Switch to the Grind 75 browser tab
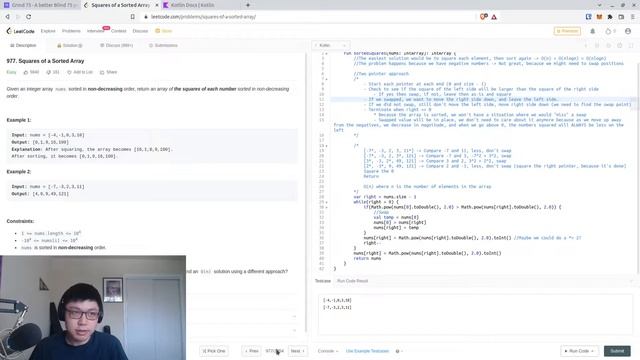640x360 pixels. coord(40,5)
